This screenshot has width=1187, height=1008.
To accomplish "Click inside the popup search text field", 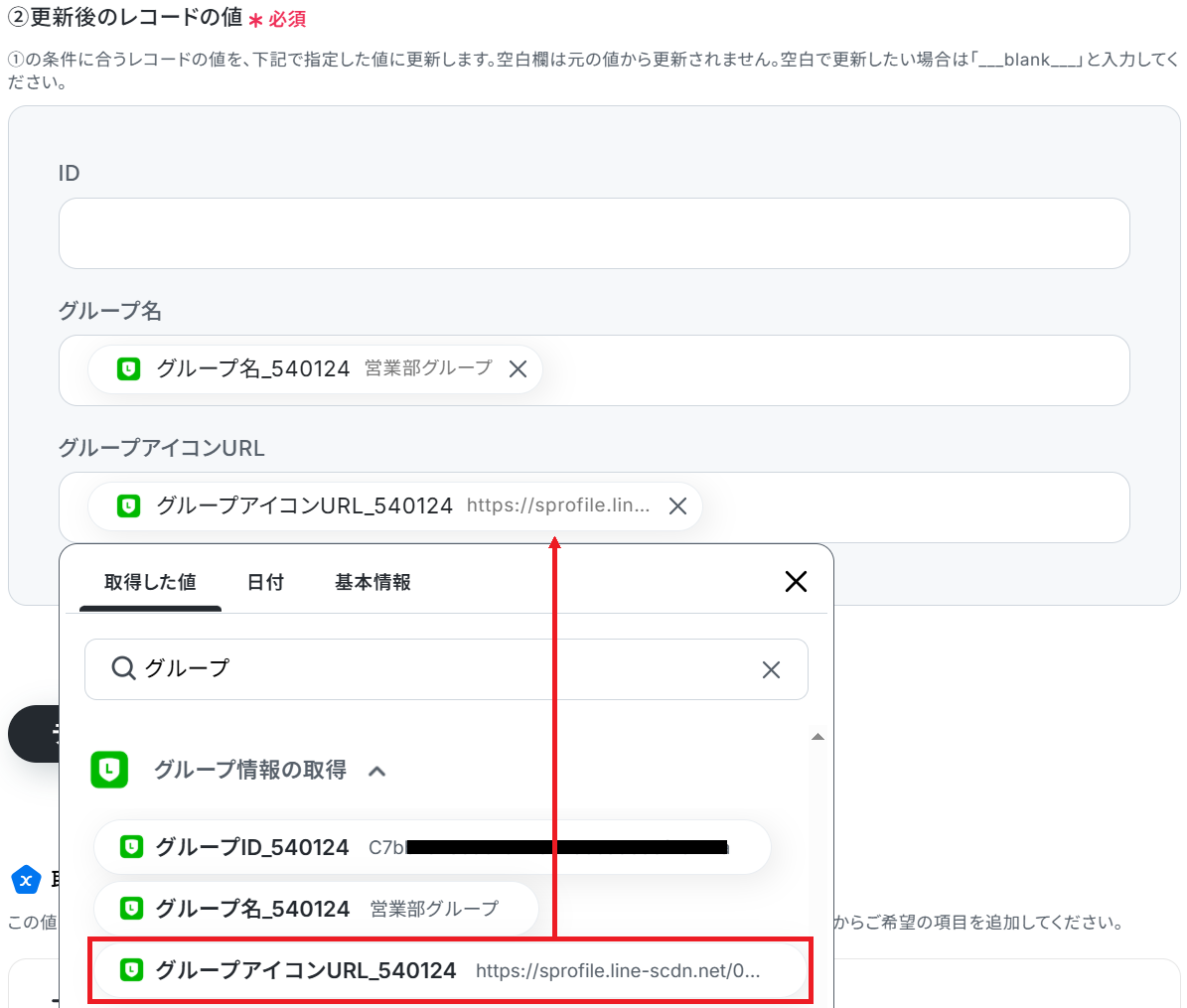I will [447, 669].
